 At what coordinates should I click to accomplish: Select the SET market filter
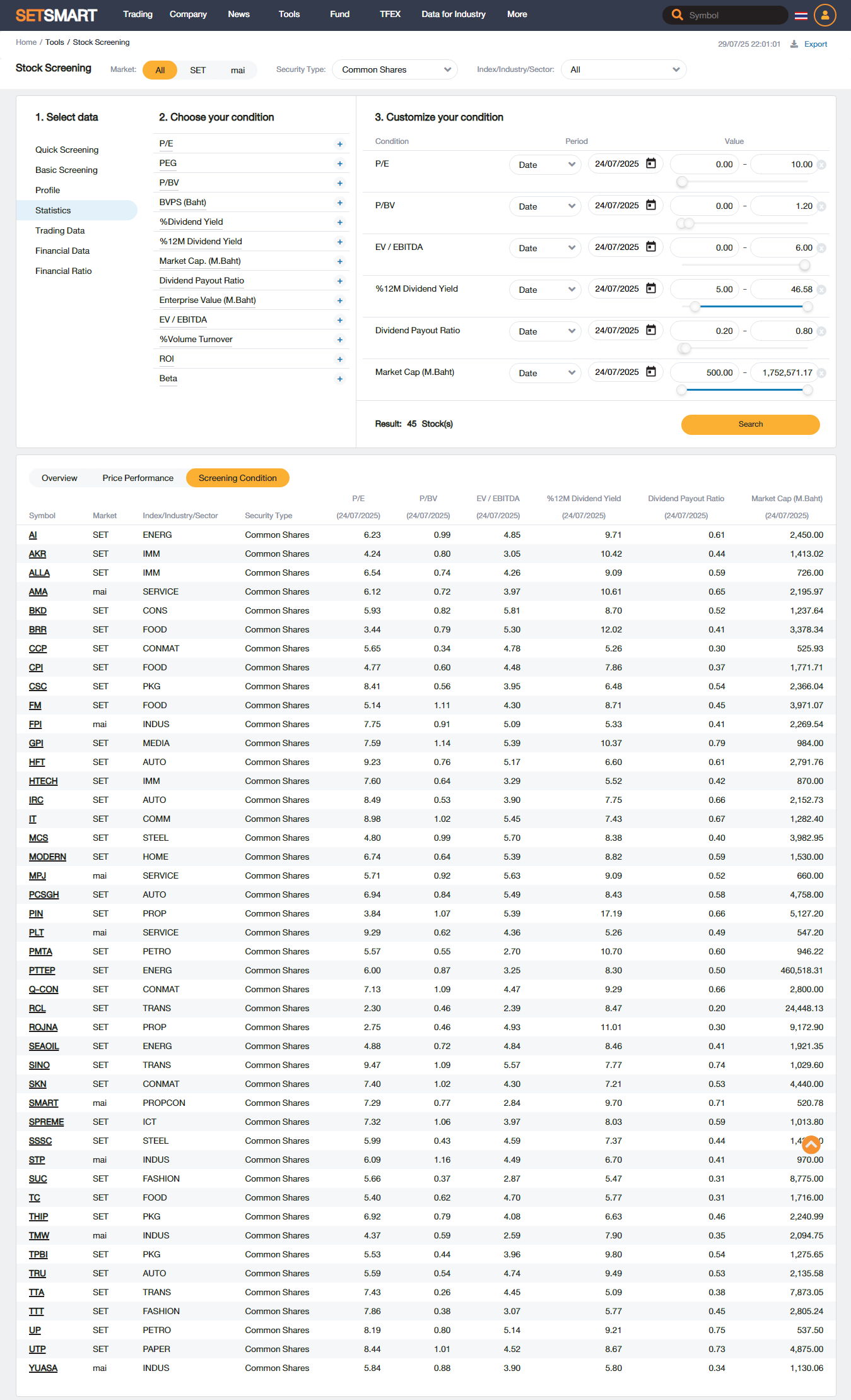[x=198, y=70]
